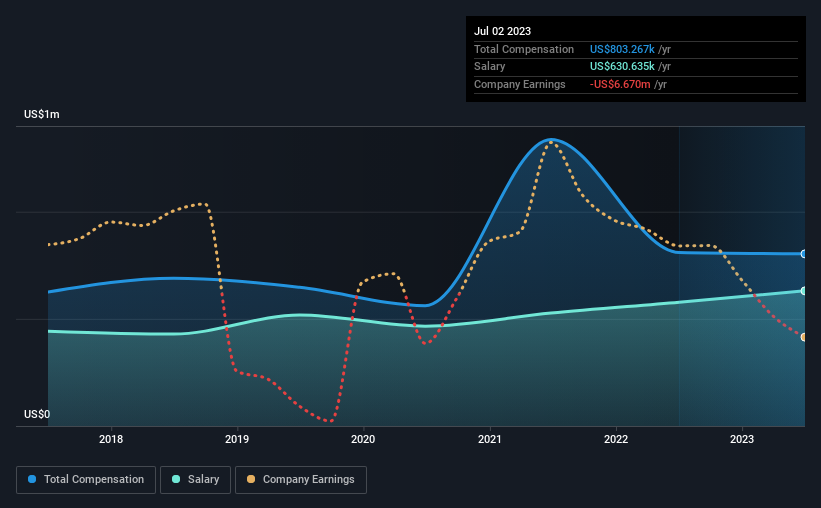
Task: Click the orange Company Earnings legend dot
Action: coord(251,479)
